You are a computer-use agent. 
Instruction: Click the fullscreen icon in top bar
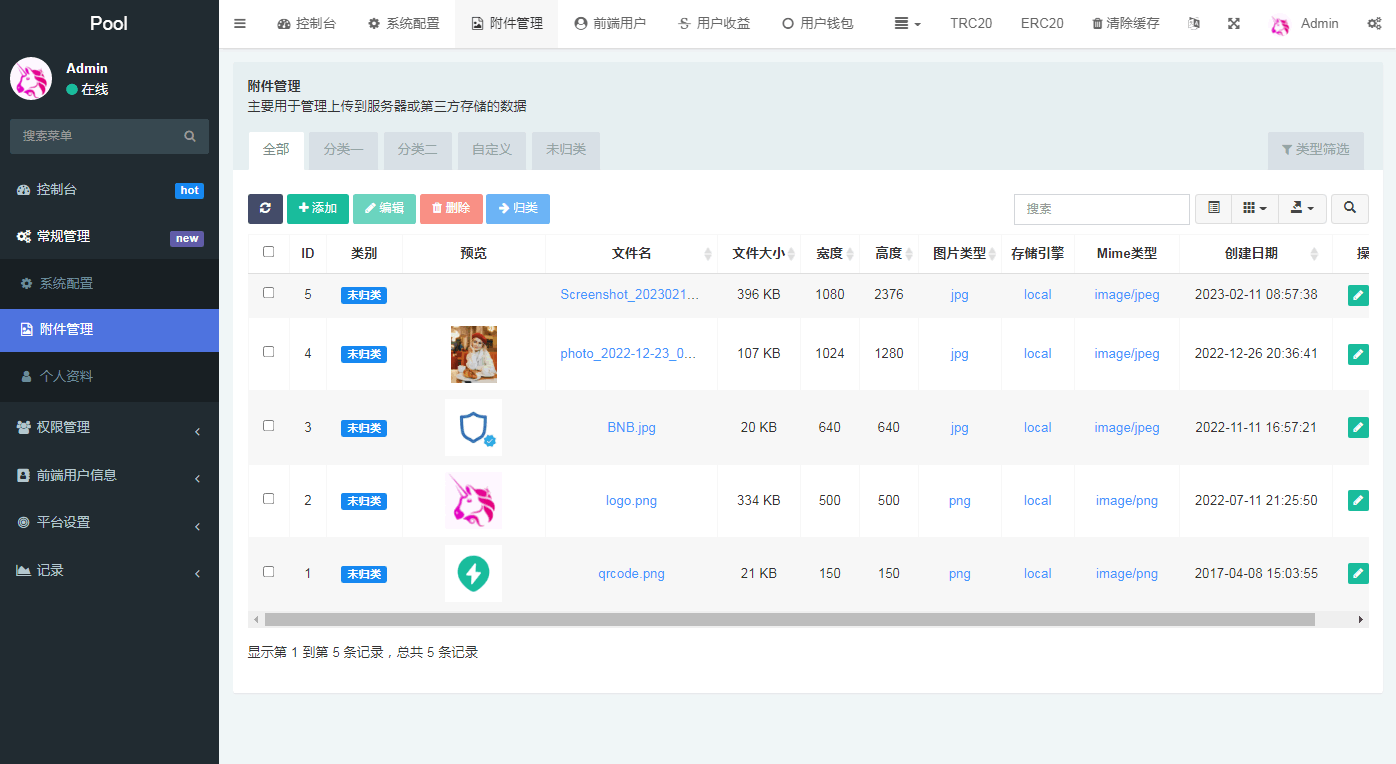tap(1234, 23)
